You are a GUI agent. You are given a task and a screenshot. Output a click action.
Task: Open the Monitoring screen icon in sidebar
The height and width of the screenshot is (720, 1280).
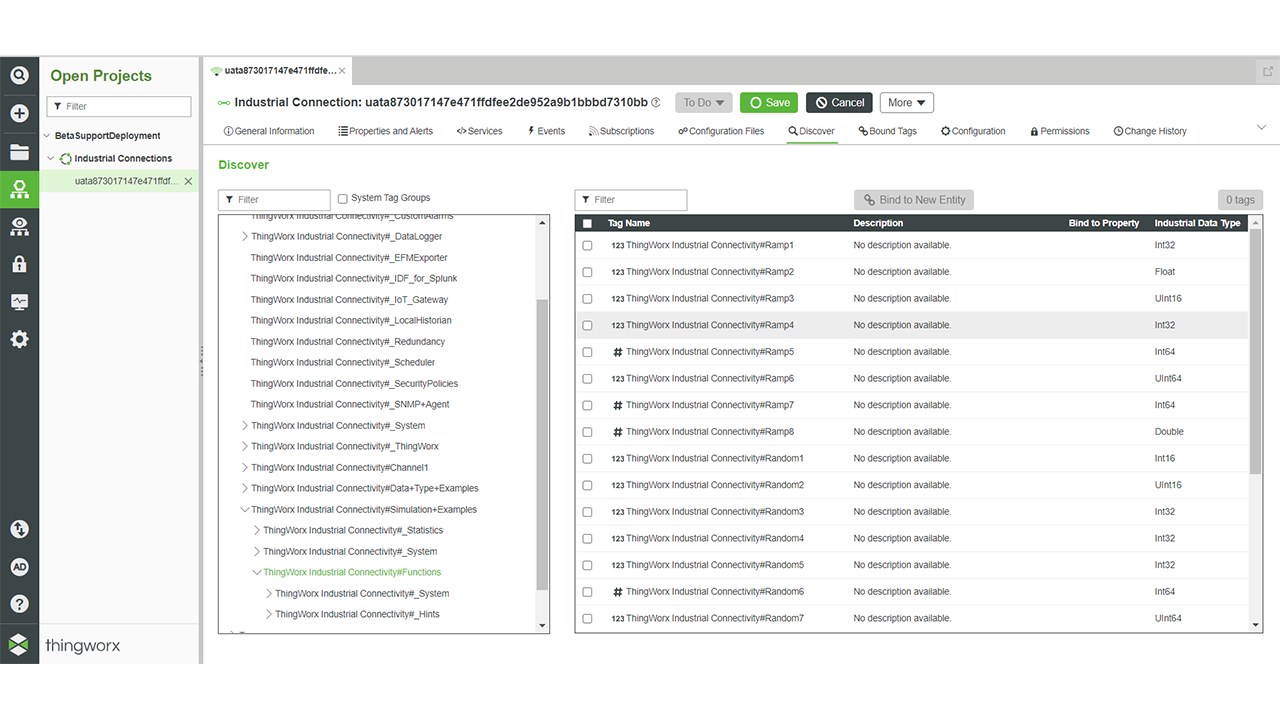tap(19, 301)
